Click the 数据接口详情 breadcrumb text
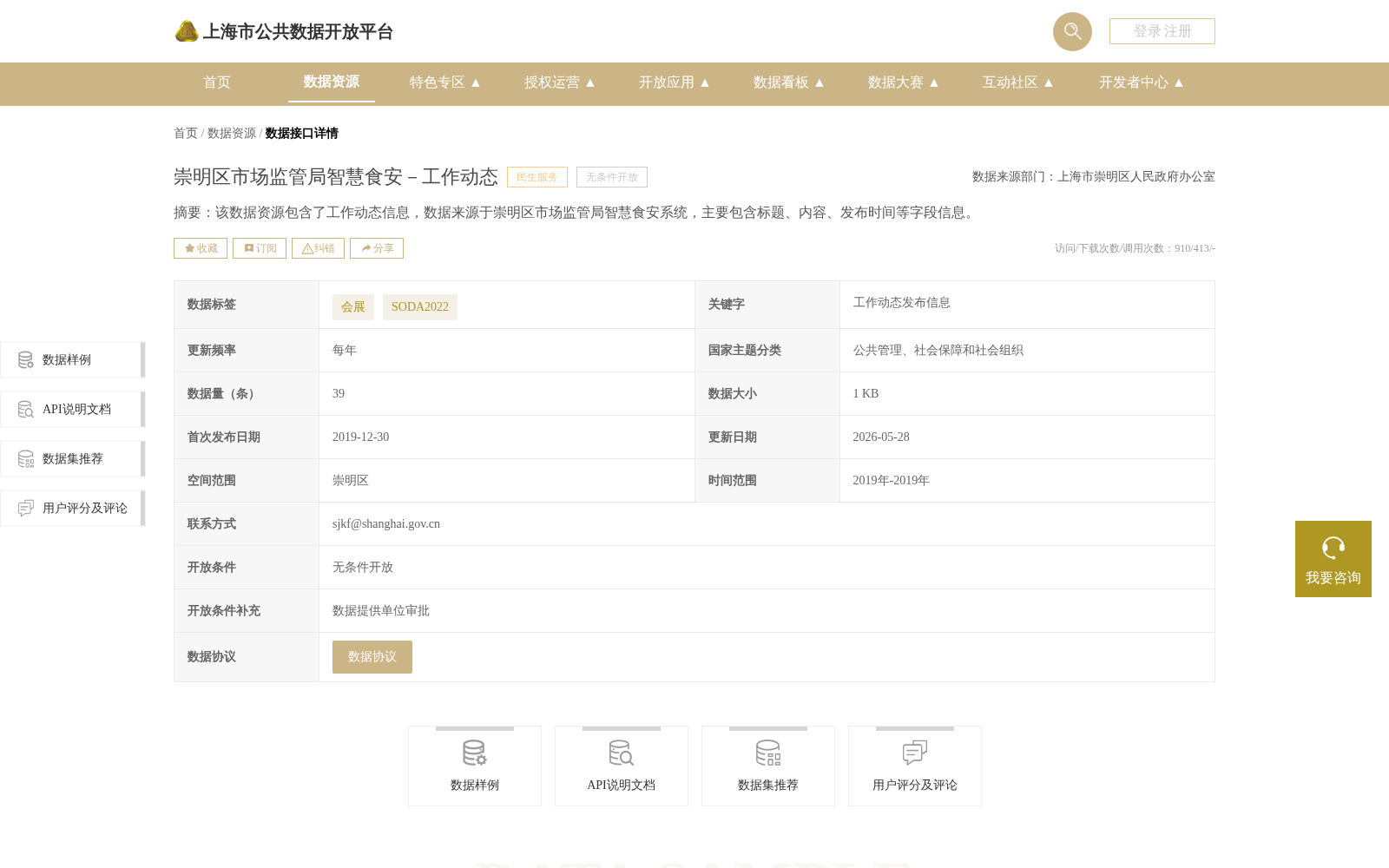 302,134
